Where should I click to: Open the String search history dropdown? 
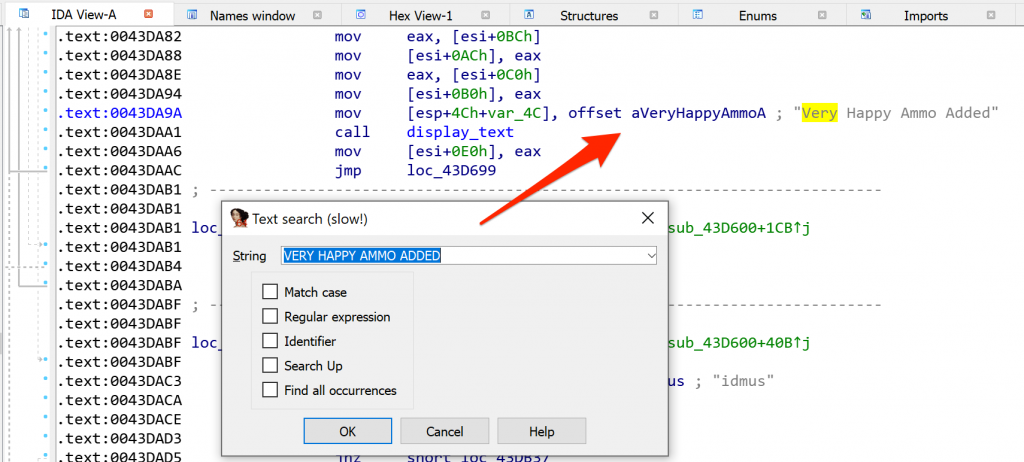652,256
